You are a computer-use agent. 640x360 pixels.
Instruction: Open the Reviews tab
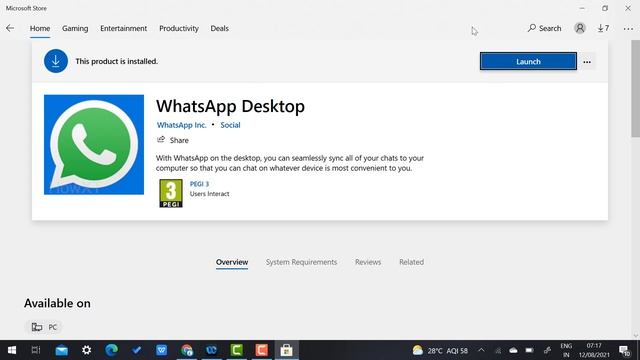click(368, 262)
